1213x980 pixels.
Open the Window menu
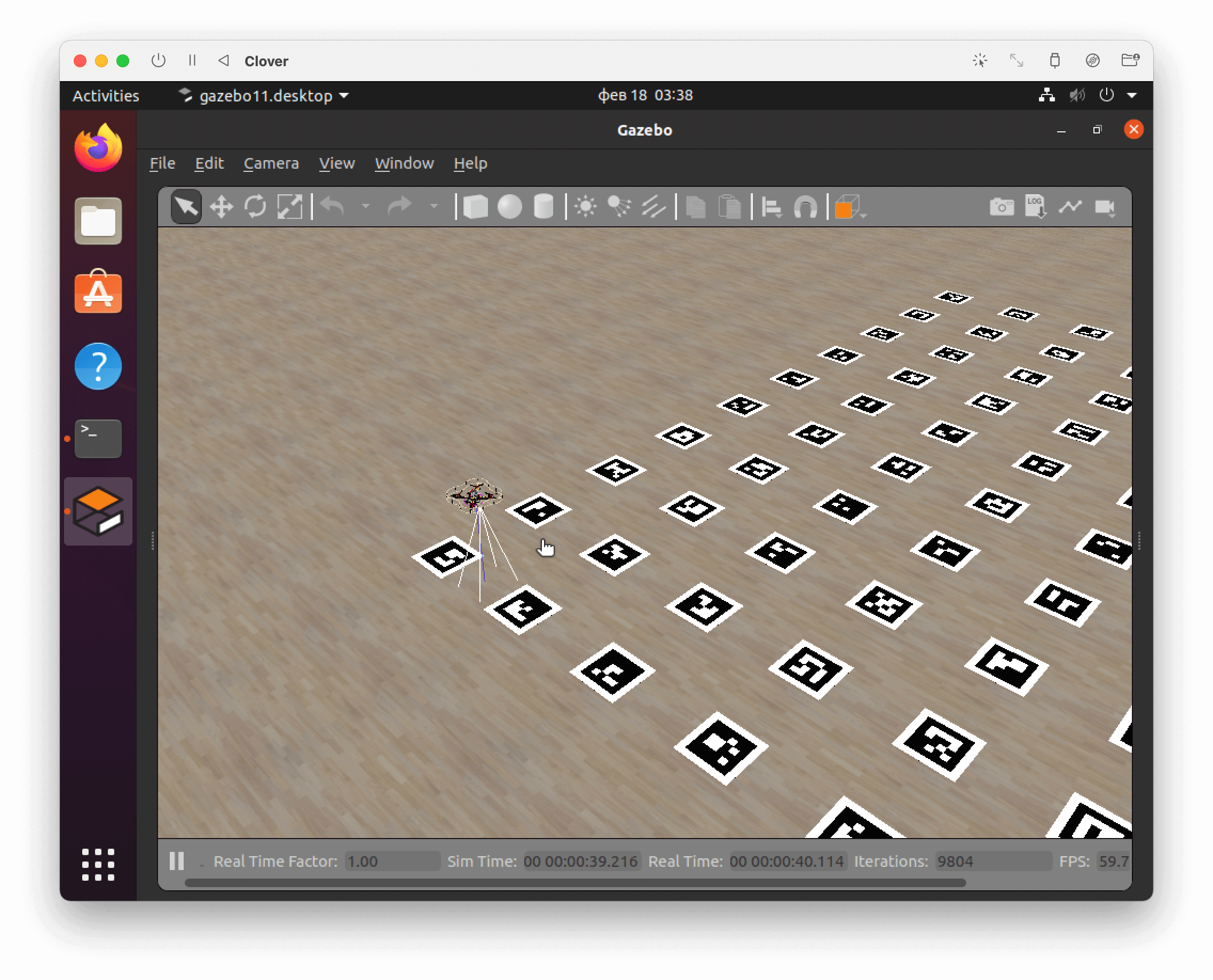pos(404,164)
